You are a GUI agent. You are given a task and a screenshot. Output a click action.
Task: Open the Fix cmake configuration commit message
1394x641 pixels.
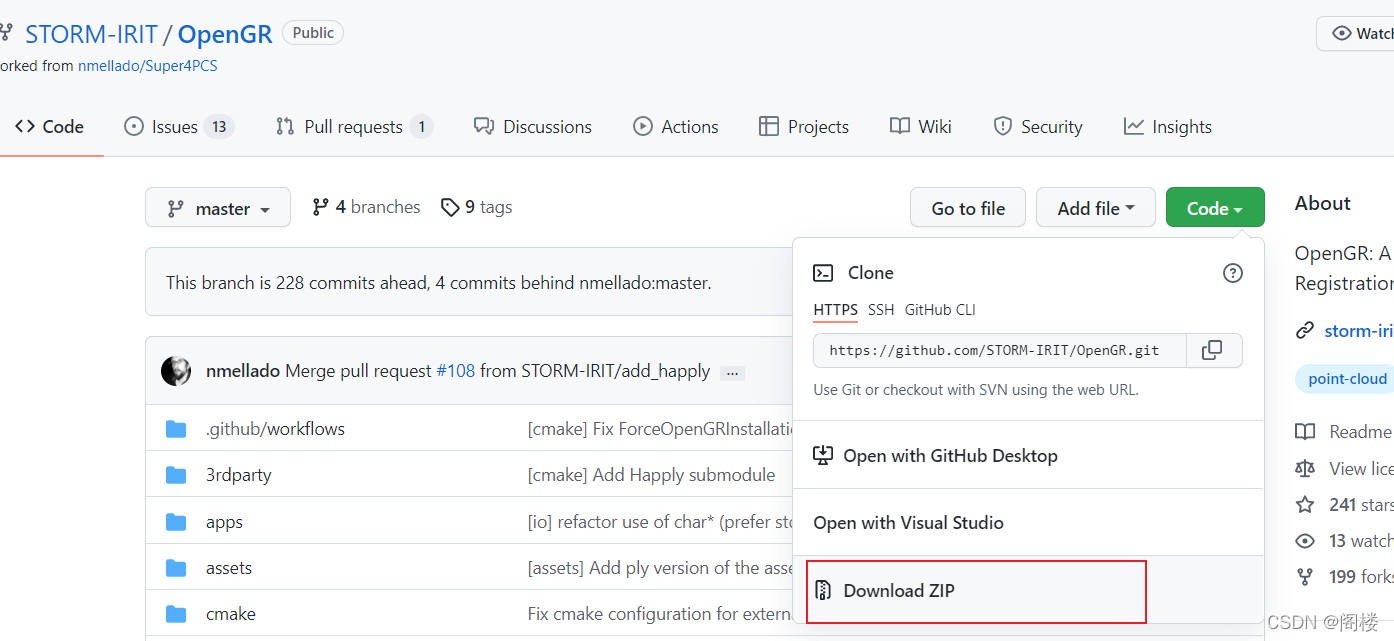click(x=660, y=614)
